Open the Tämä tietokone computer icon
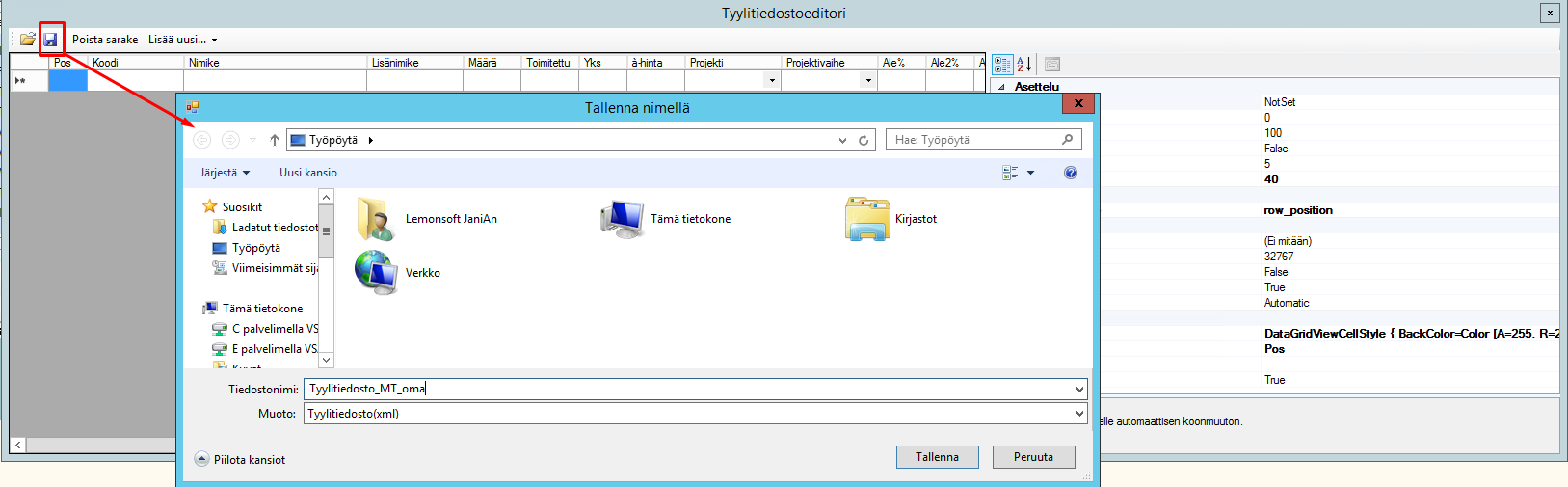The height and width of the screenshot is (487, 1568). (x=624, y=219)
